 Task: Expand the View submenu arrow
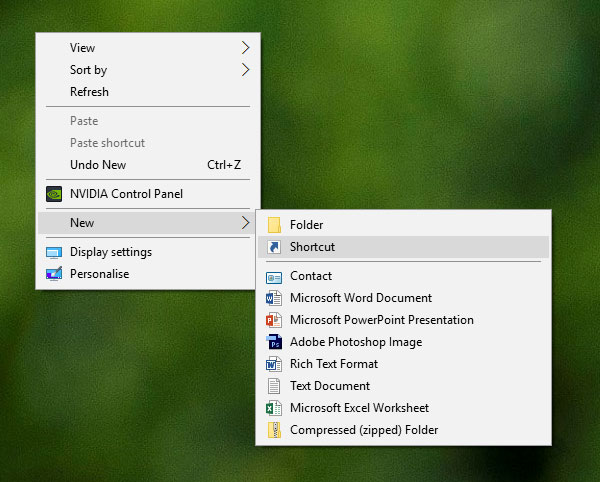point(246,48)
